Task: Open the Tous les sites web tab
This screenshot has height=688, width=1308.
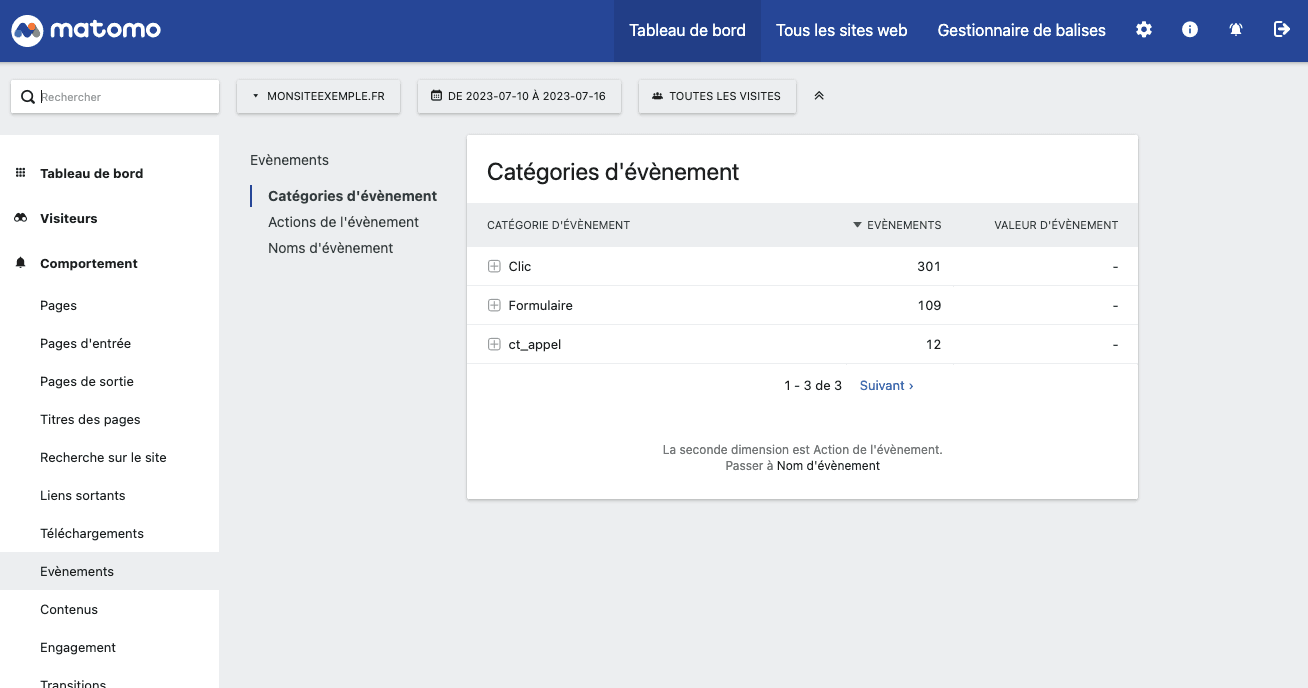Action: tap(841, 30)
